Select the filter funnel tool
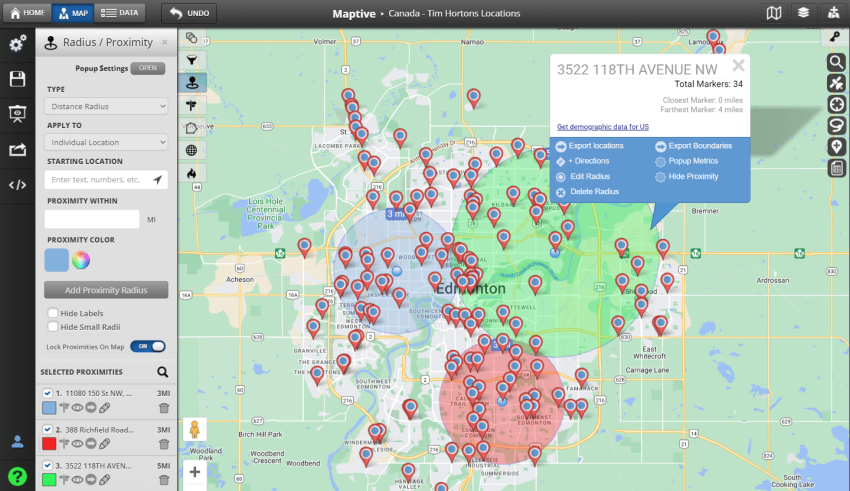850x491 pixels. tap(191, 60)
